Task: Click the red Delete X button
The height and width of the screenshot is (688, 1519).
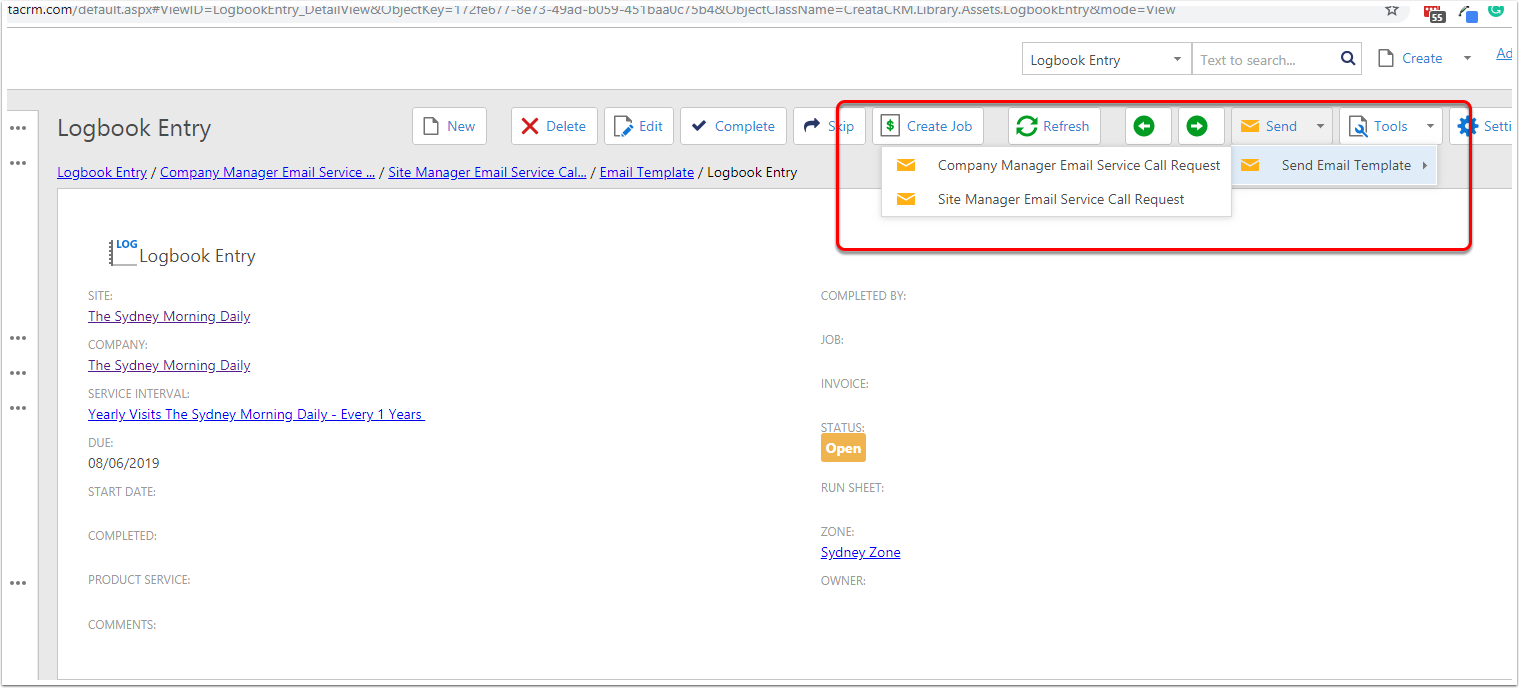Action: coord(554,126)
